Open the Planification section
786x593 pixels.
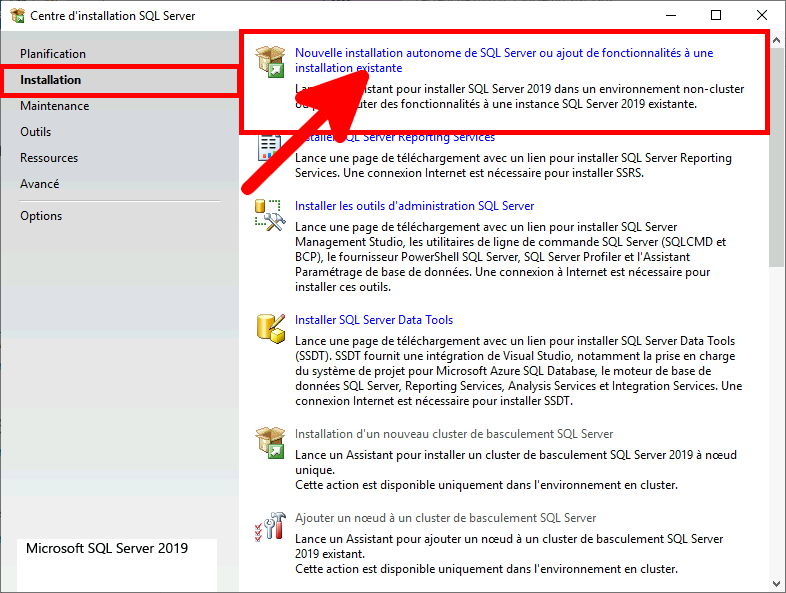click(x=53, y=54)
